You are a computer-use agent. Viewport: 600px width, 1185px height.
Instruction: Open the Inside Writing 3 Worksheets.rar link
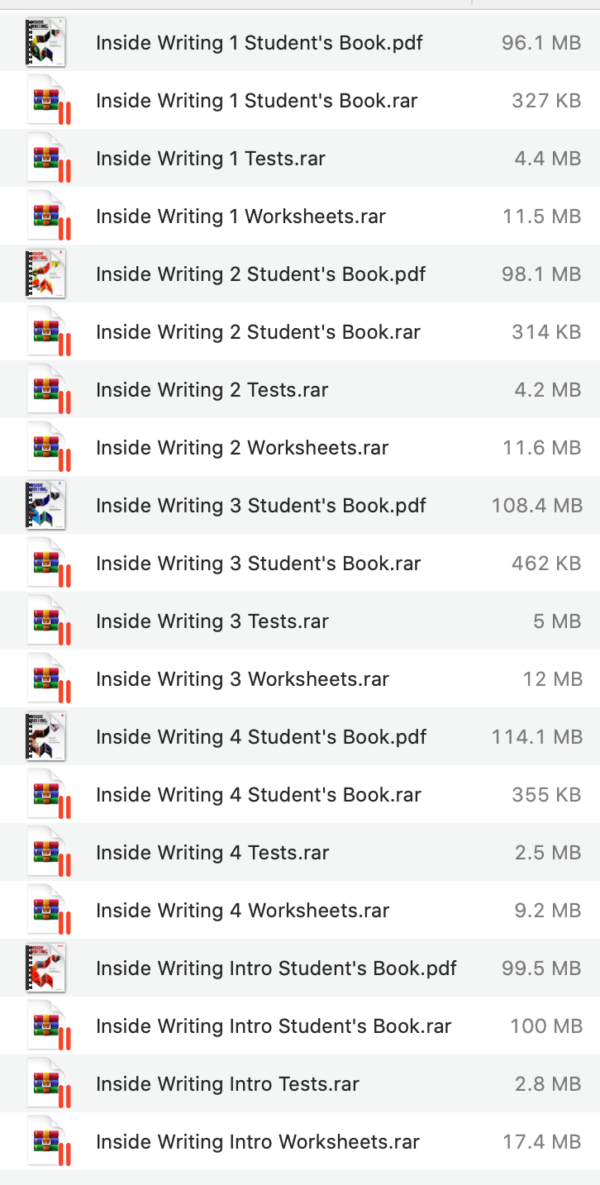coord(240,678)
